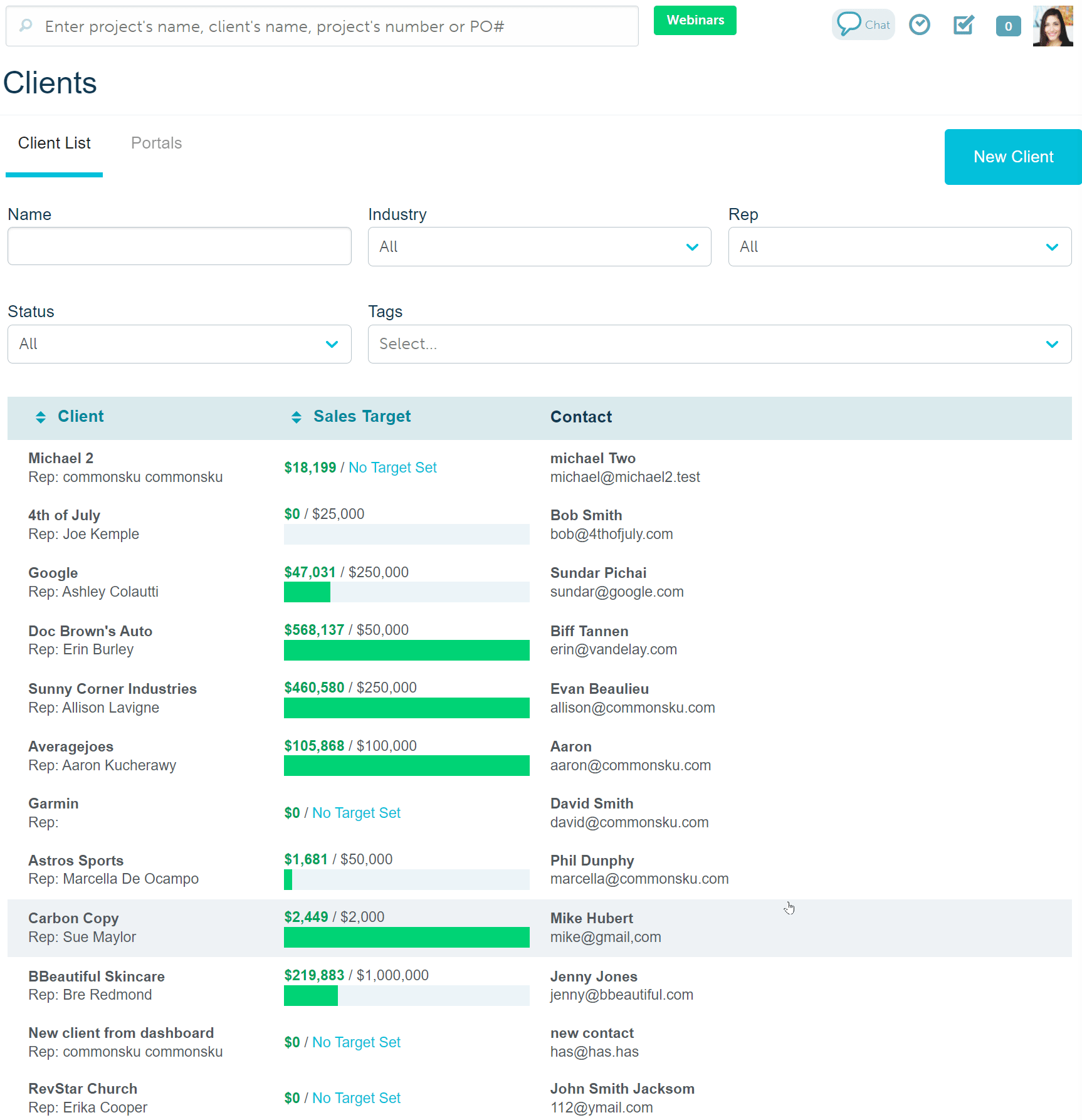1082x1120 pixels.
Task: Click Carbon Copy's sales progress bar
Action: pos(407,937)
